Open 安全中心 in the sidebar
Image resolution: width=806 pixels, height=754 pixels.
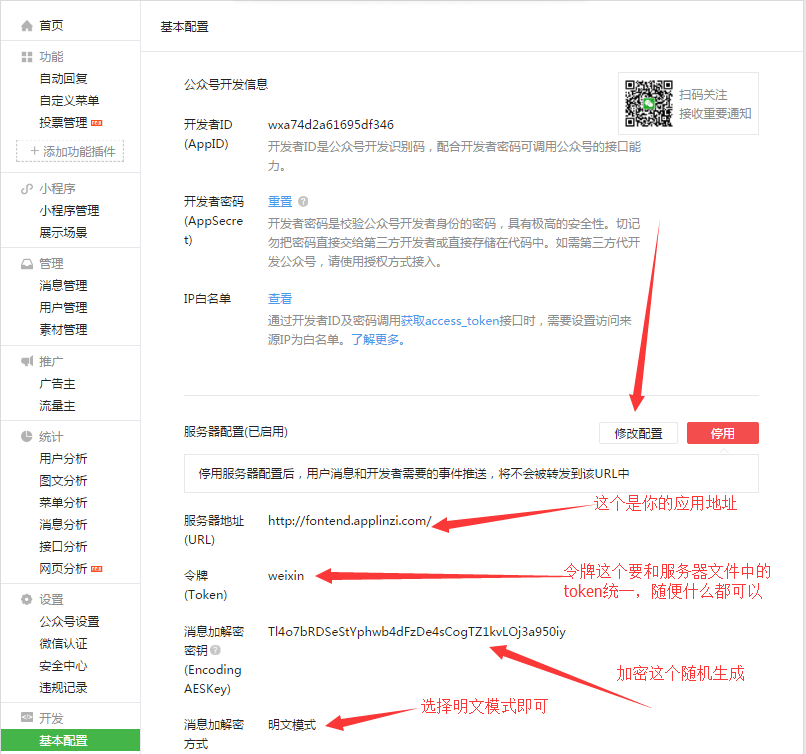coord(63,666)
